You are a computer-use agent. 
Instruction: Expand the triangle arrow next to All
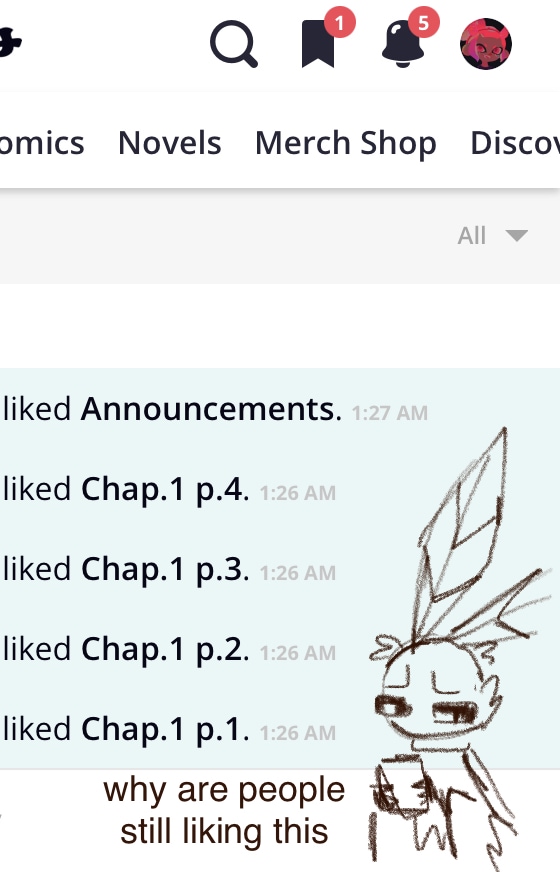[x=517, y=236]
